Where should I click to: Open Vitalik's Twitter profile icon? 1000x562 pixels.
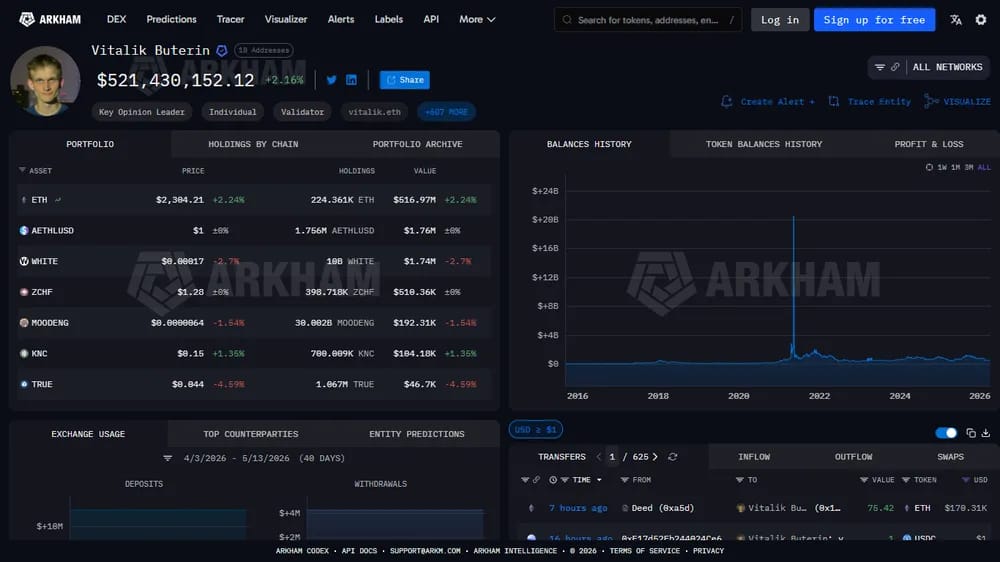click(332, 80)
